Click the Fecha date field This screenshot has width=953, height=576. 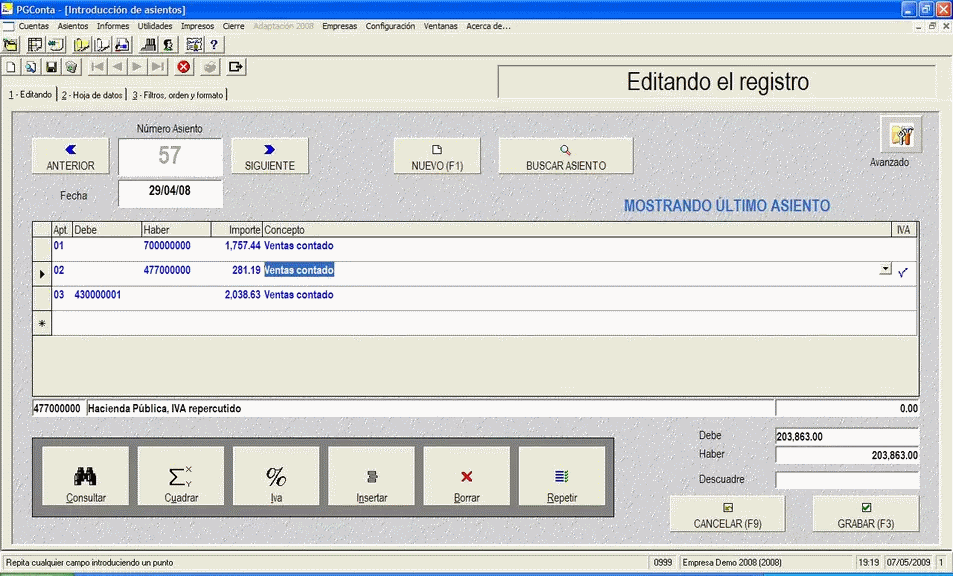(170, 193)
